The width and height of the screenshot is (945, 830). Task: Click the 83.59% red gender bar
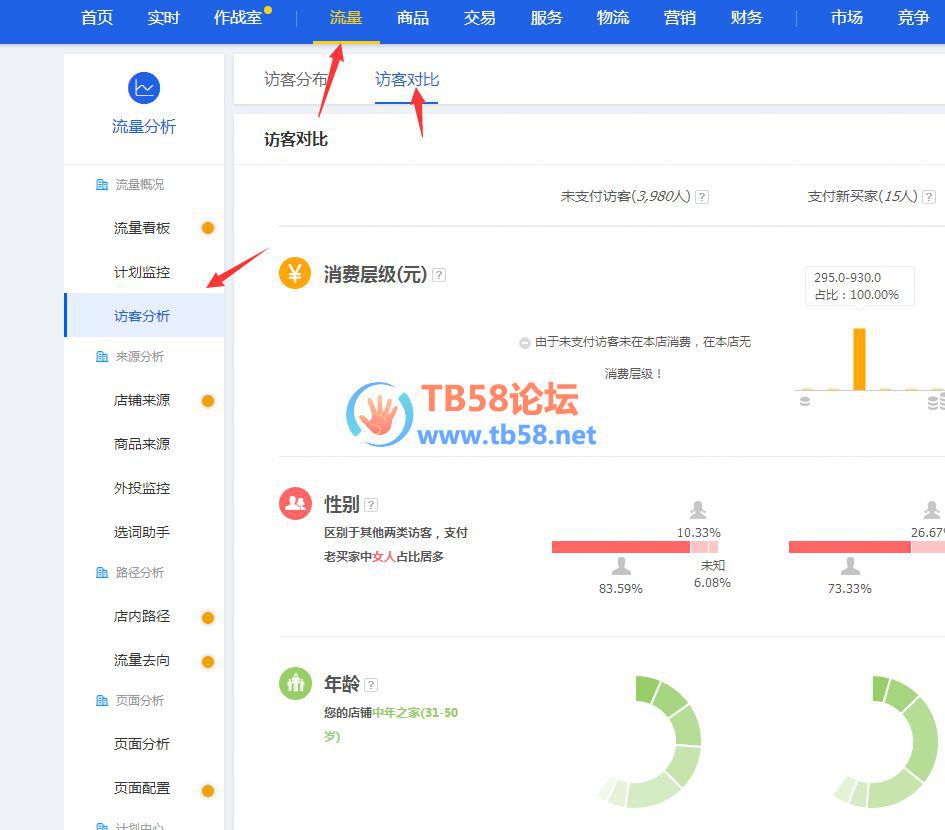(620, 547)
